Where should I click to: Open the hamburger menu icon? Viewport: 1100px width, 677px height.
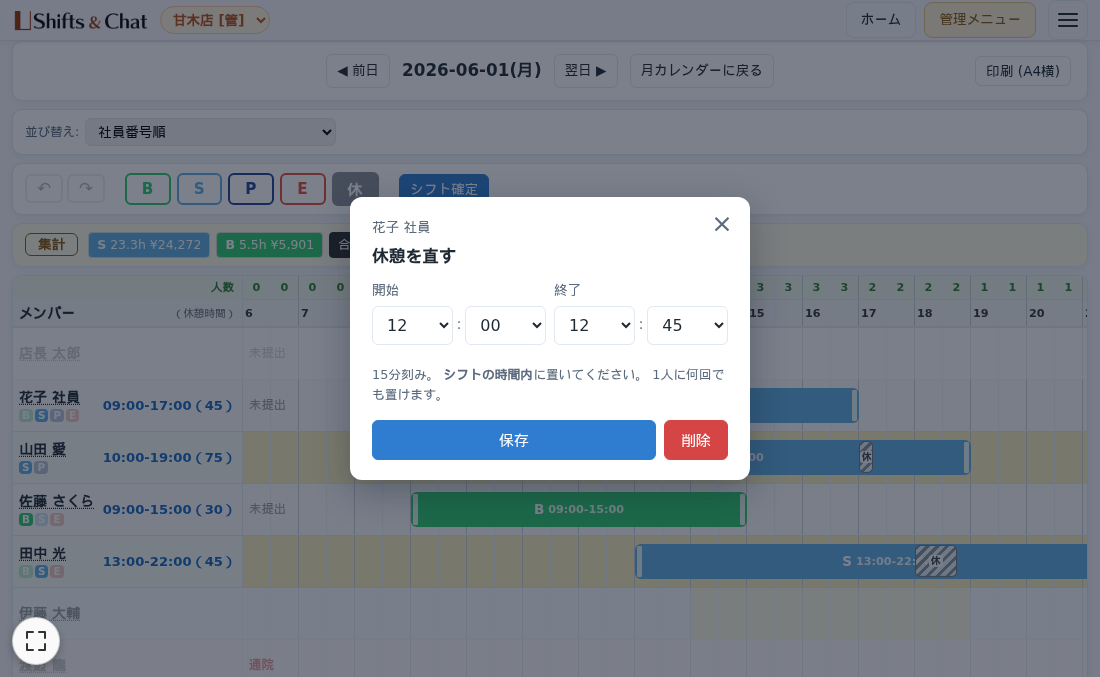tap(1068, 20)
